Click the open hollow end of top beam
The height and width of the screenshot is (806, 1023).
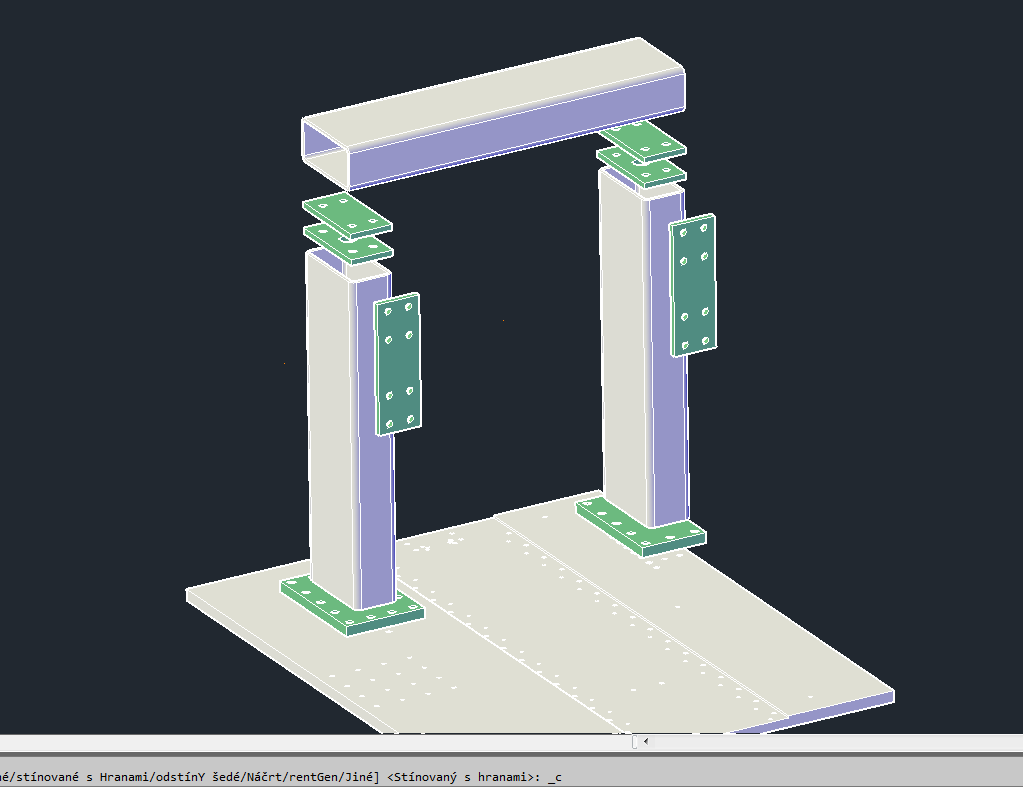(x=324, y=152)
